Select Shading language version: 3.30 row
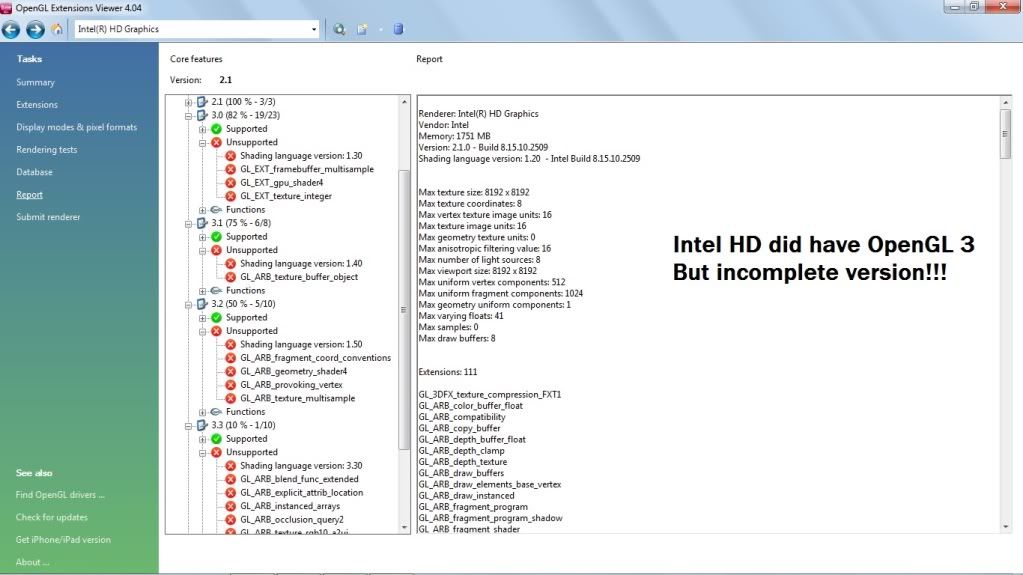This screenshot has width=1023, height=575. [301, 465]
